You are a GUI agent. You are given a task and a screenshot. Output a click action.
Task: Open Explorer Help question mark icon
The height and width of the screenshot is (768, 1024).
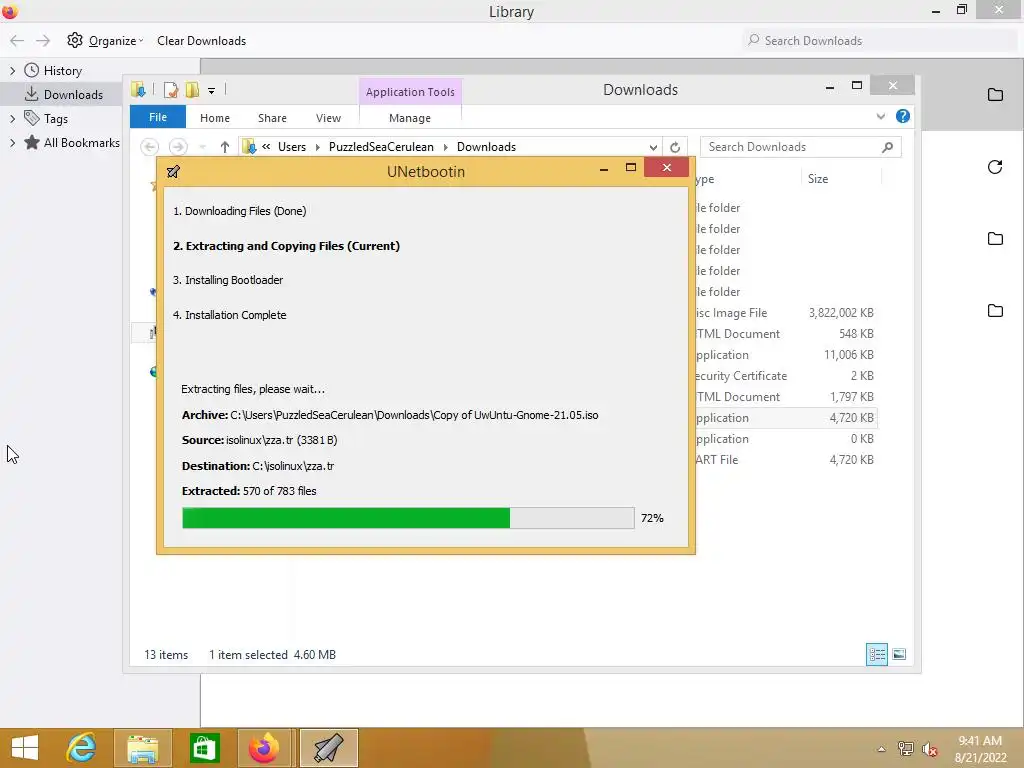(903, 116)
